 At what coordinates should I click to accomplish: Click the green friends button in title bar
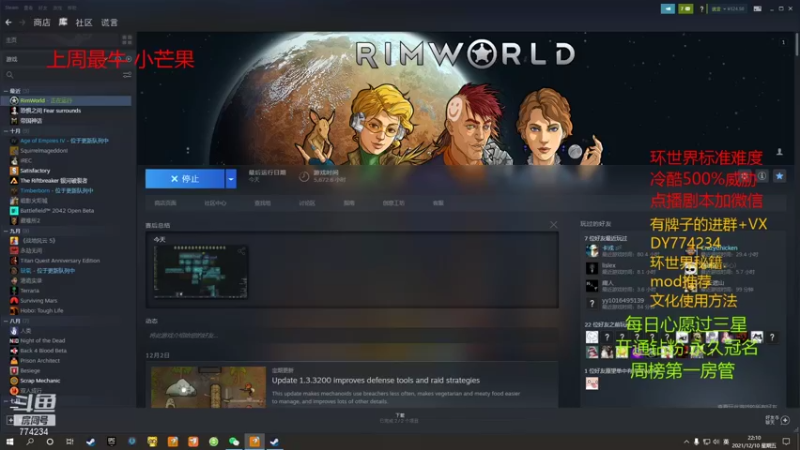(x=685, y=9)
